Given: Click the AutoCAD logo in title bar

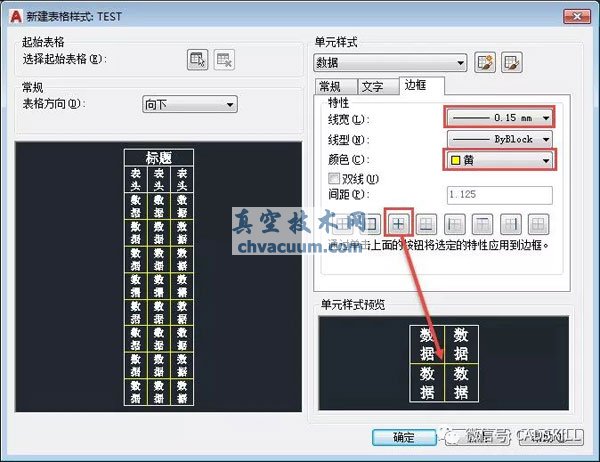Looking at the screenshot, I should 16,16.
